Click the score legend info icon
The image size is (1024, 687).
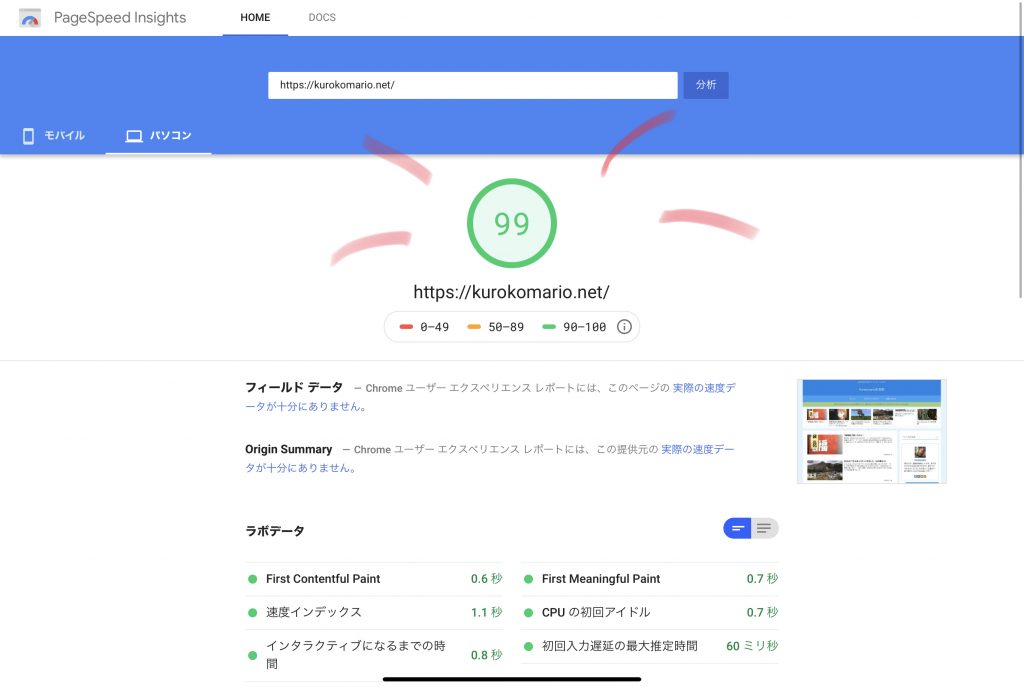click(x=624, y=327)
